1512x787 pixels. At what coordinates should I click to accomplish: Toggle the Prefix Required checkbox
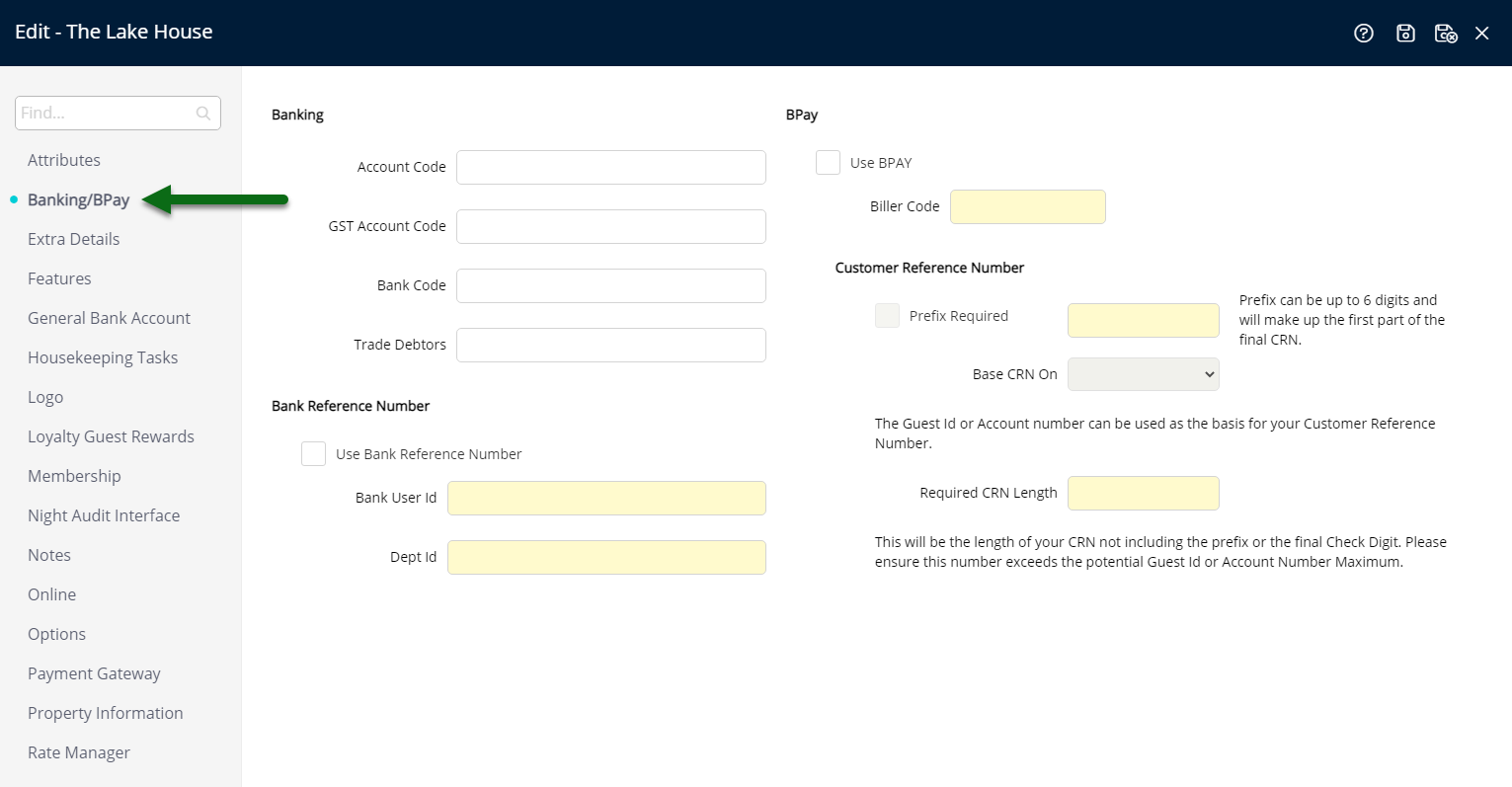887,315
